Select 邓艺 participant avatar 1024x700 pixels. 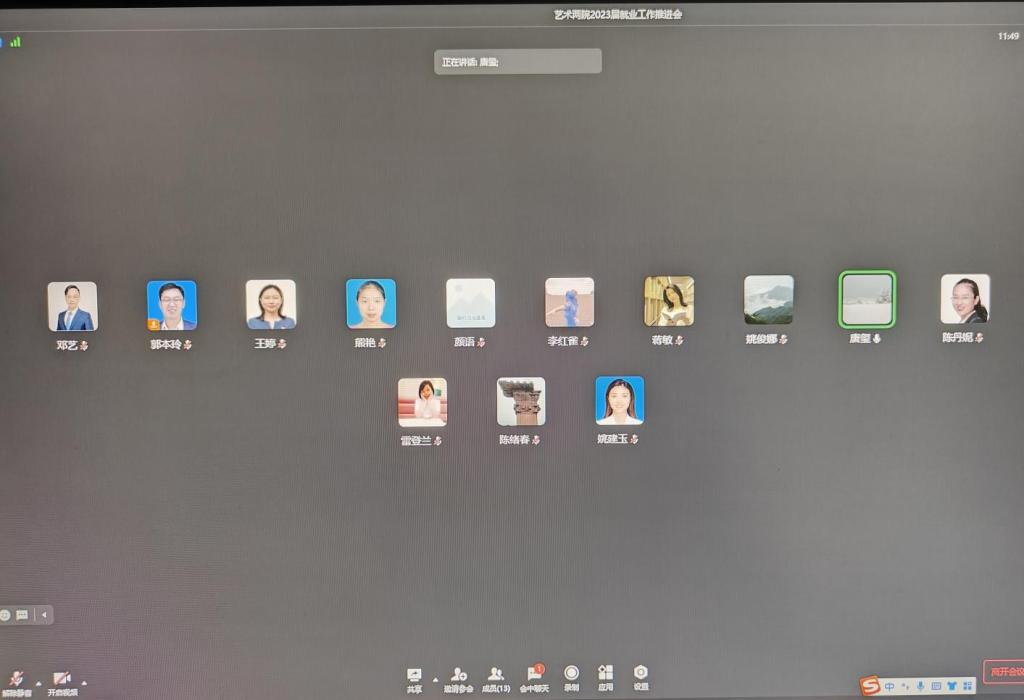click(x=72, y=306)
